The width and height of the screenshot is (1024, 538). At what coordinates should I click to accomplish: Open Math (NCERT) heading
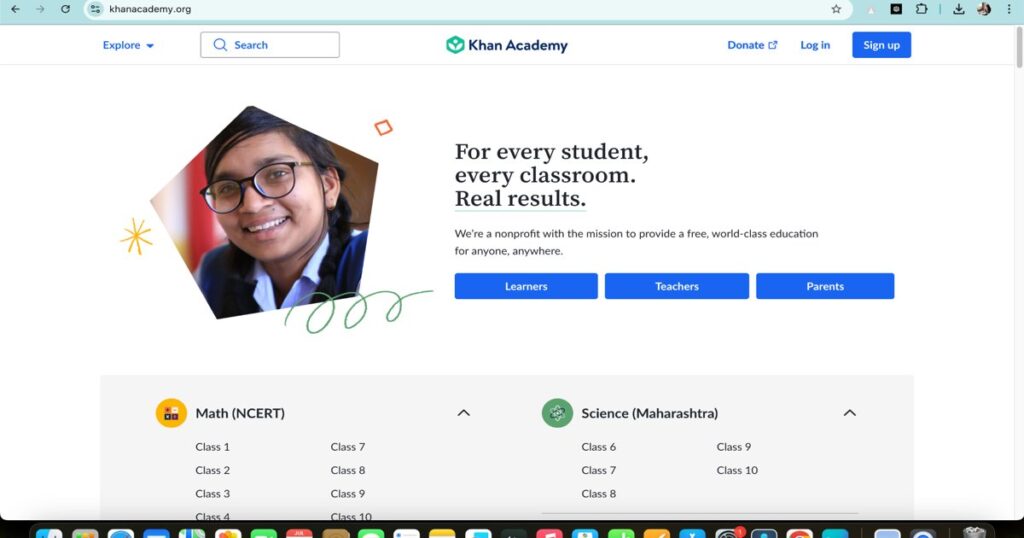click(x=240, y=413)
